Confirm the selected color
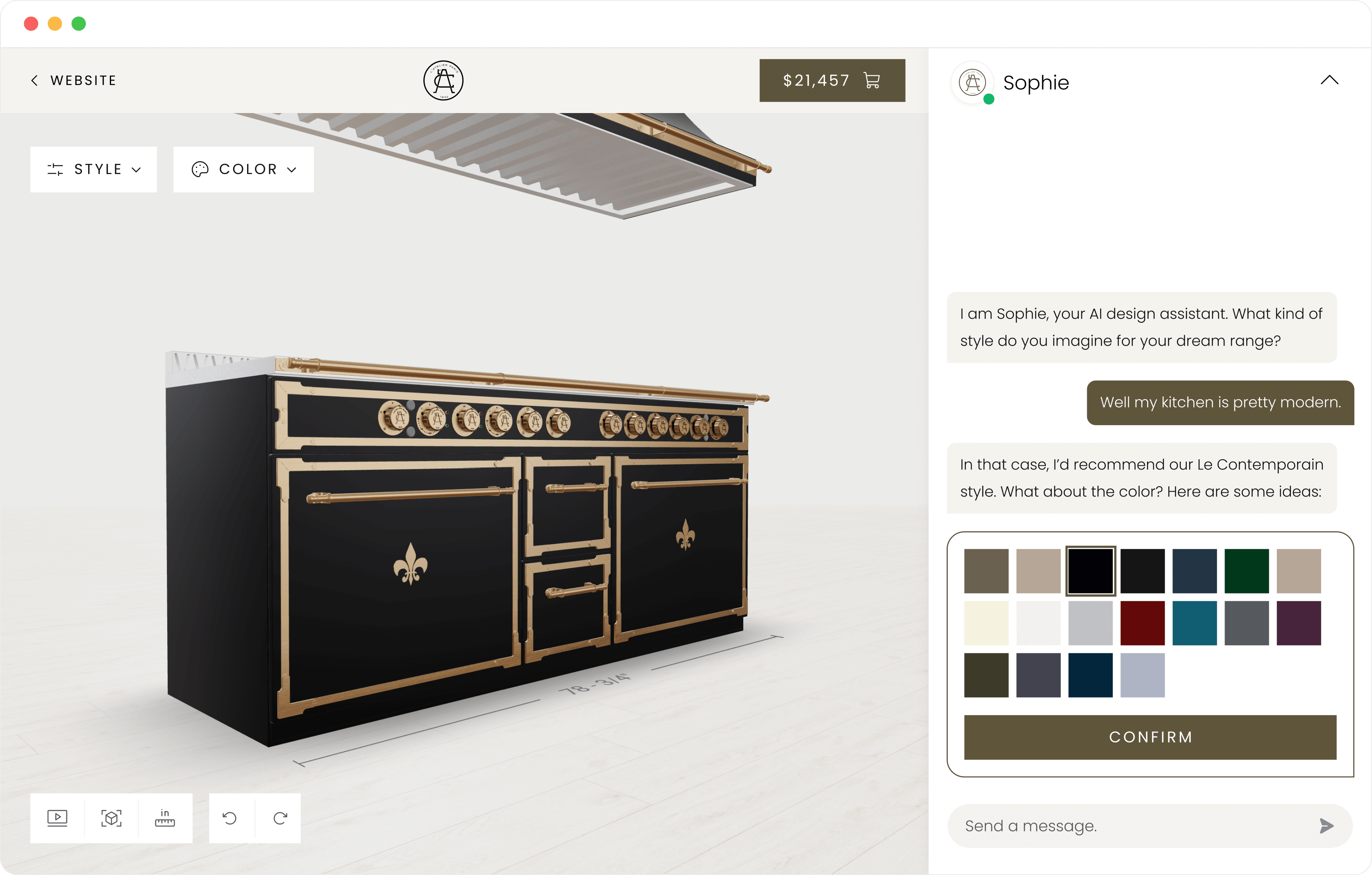Screen dimensions: 1372x875 (x=1150, y=737)
